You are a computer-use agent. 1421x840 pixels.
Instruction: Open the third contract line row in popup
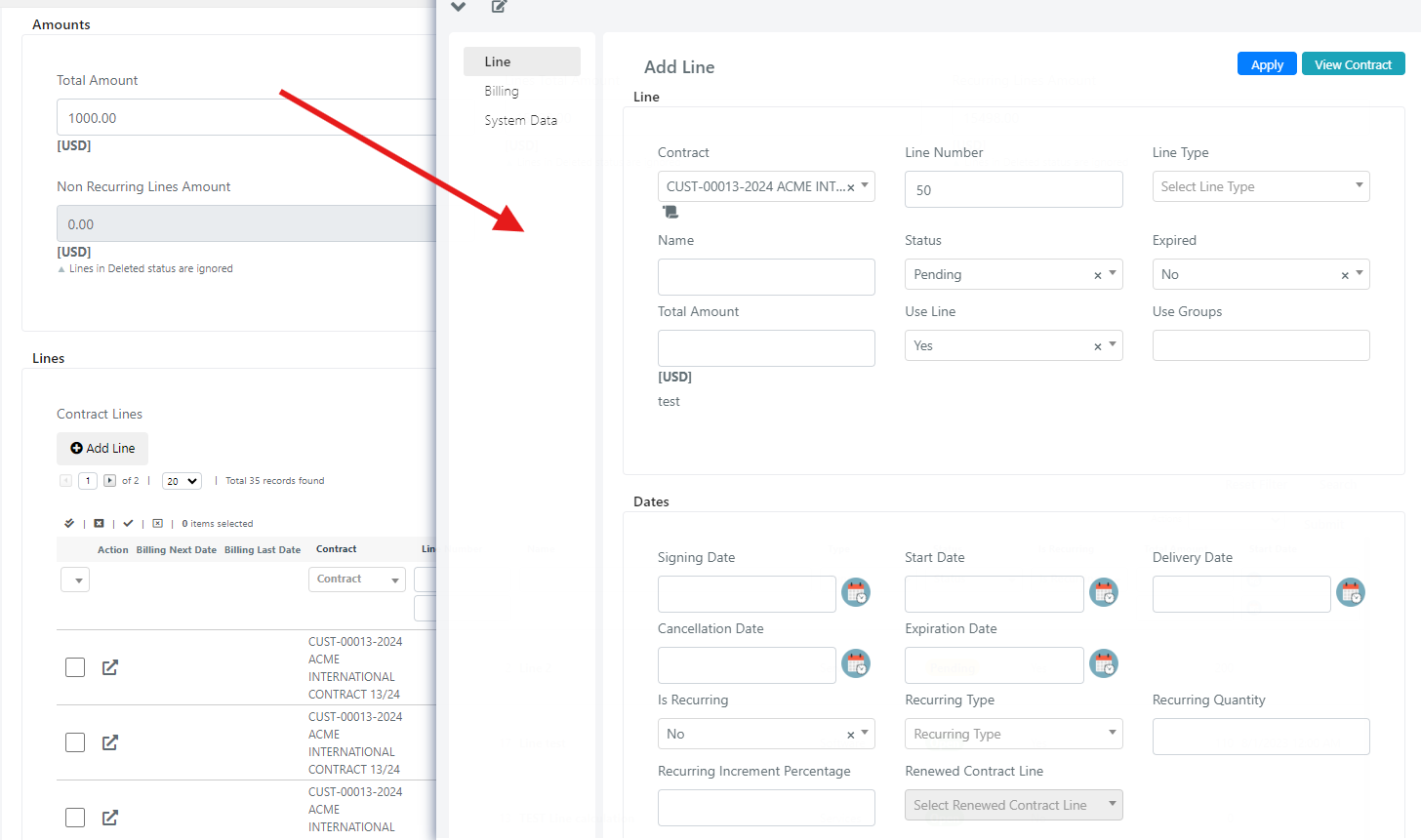(x=110, y=818)
